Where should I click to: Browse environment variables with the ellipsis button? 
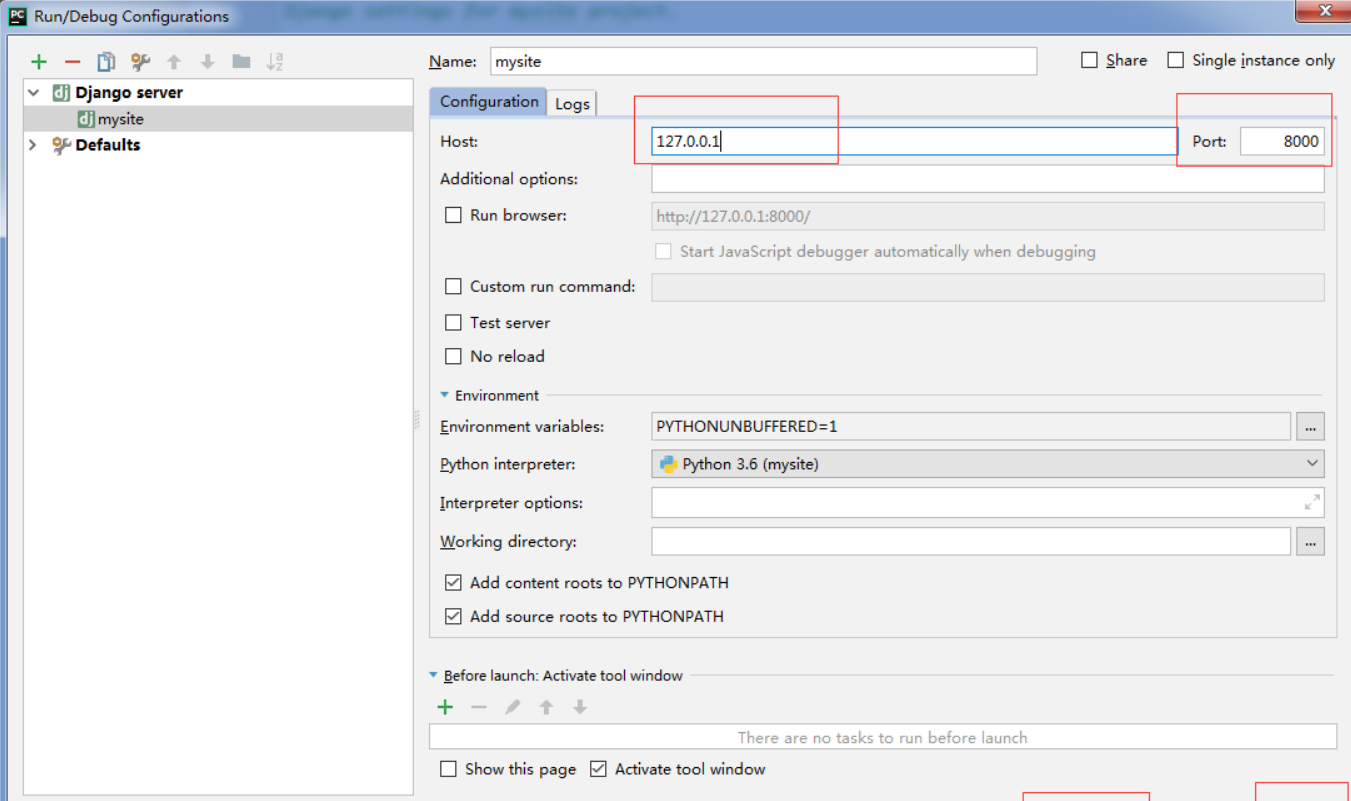(1310, 427)
